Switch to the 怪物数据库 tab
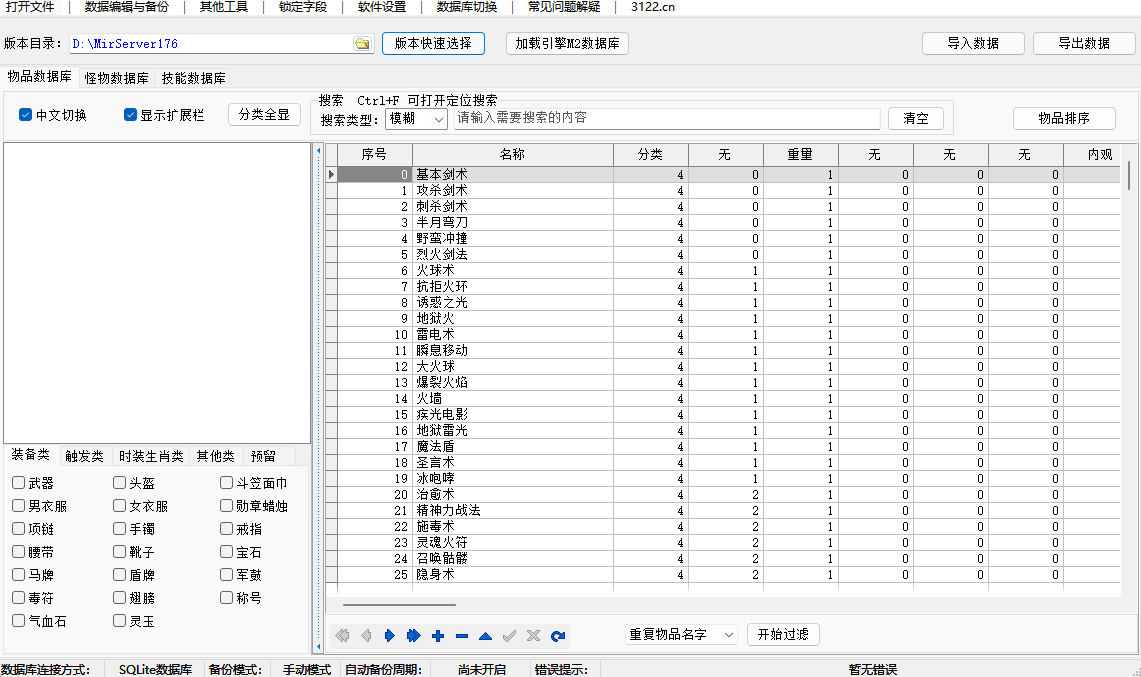This screenshot has width=1141, height=677. (x=117, y=78)
